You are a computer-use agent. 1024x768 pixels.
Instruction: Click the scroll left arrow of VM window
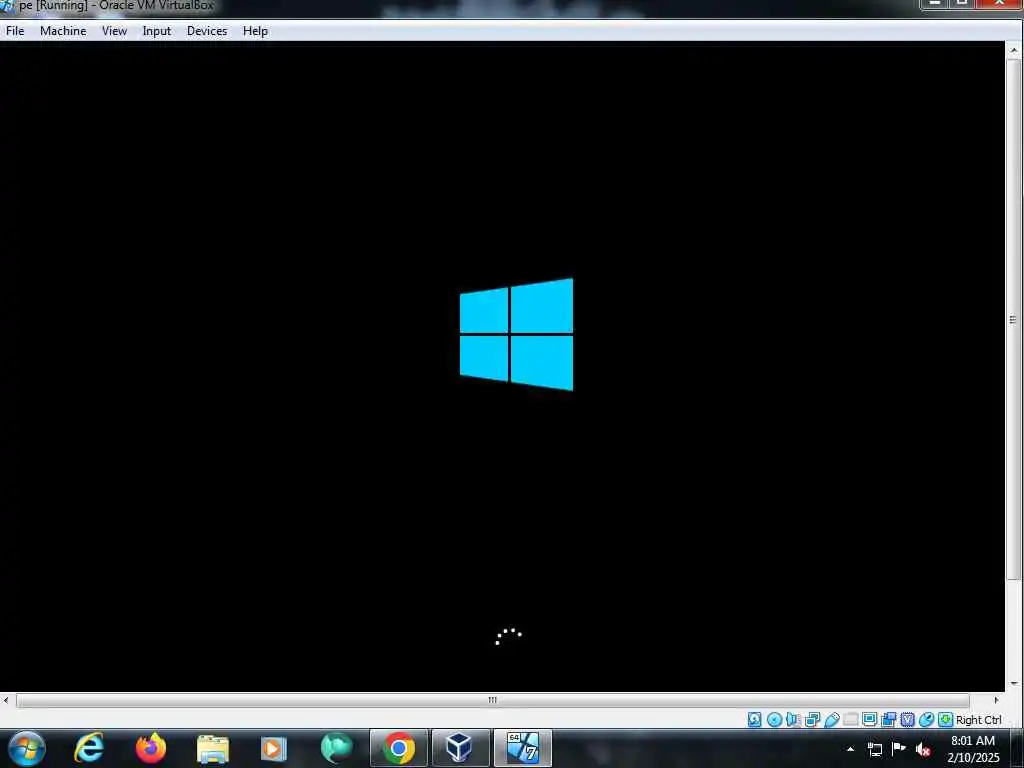(x=6, y=700)
